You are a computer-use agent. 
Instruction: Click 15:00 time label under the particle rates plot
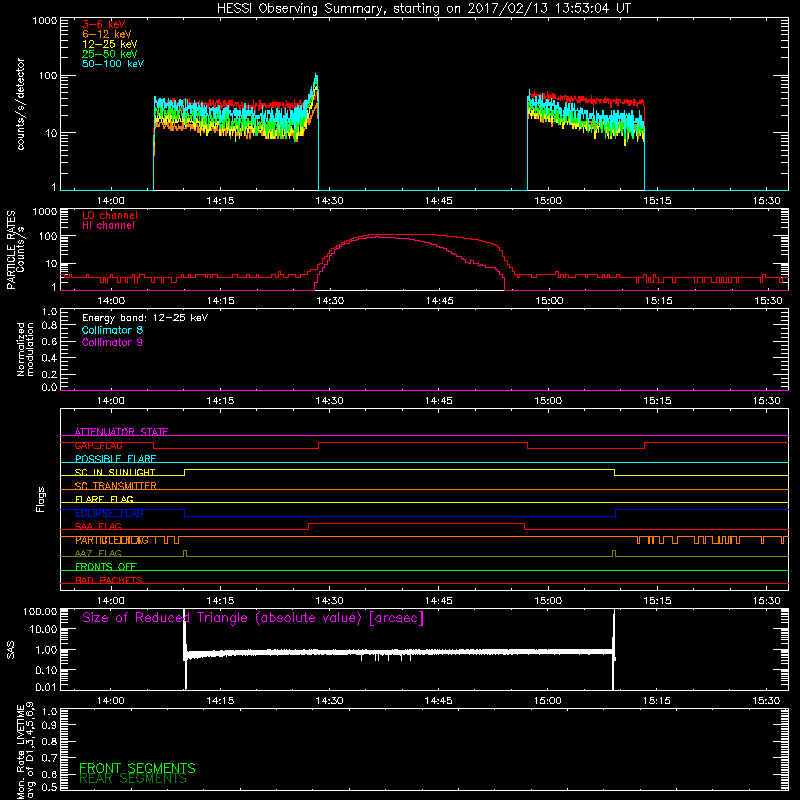(549, 301)
